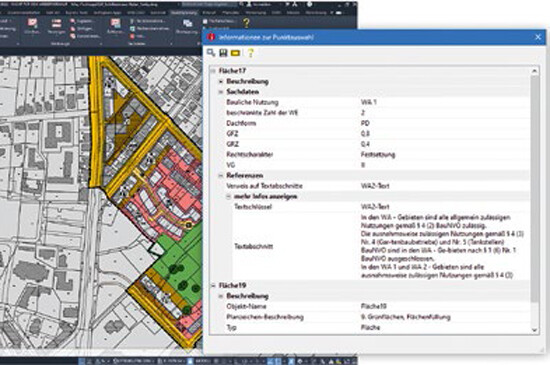Click the vertical scrollbar thumb in the info dialog
The width and height of the screenshot is (550, 365).
tap(535, 188)
